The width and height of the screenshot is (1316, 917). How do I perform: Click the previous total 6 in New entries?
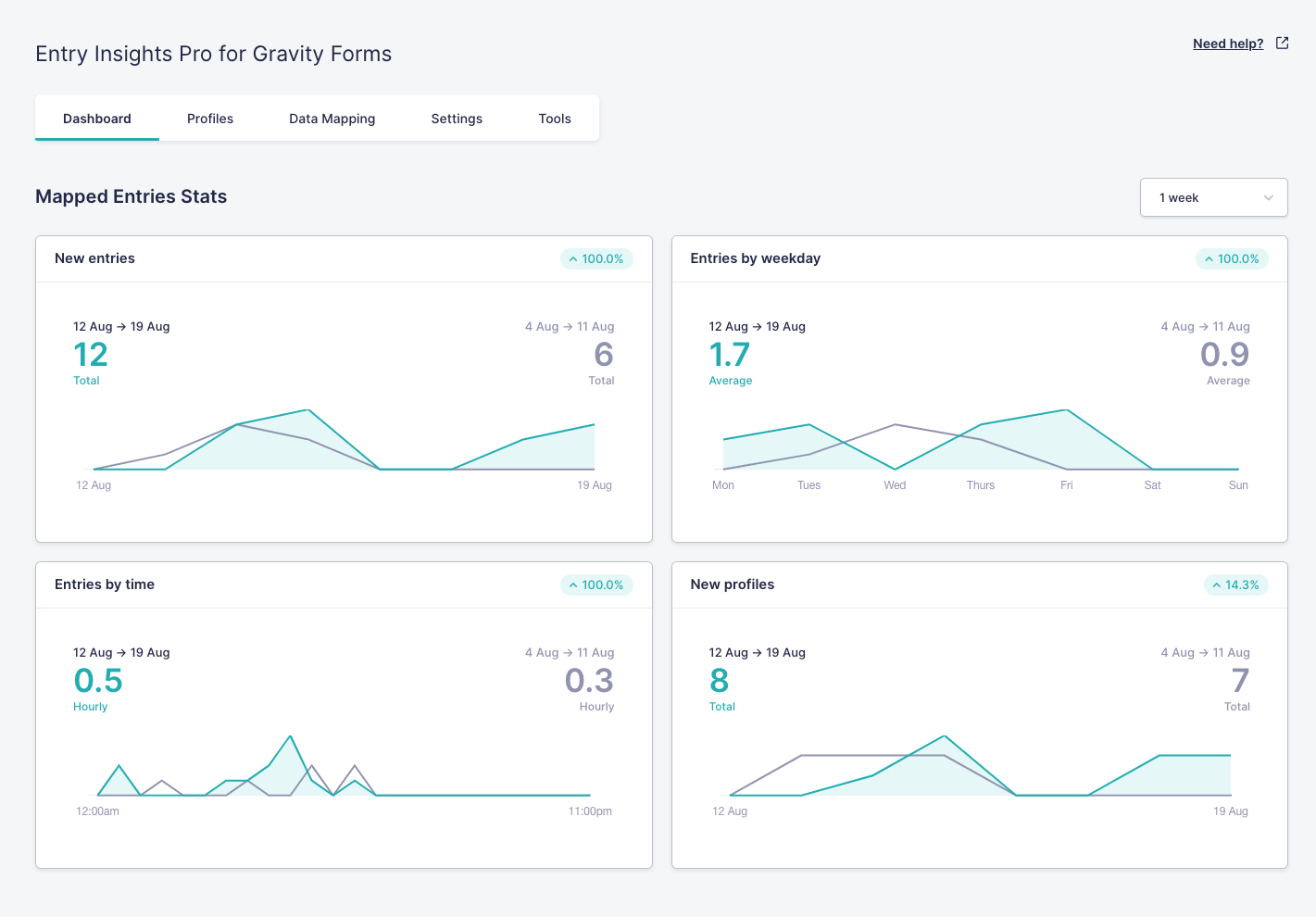(x=604, y=355)
